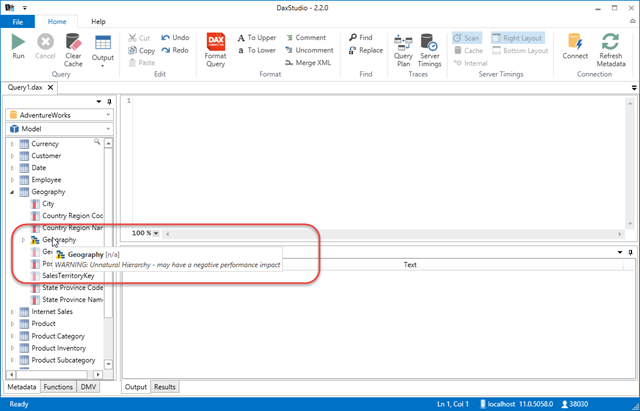Switch to Bottom Layout
Image resolution: width=640 pixels, height=411 pixels.
[520, 51]
